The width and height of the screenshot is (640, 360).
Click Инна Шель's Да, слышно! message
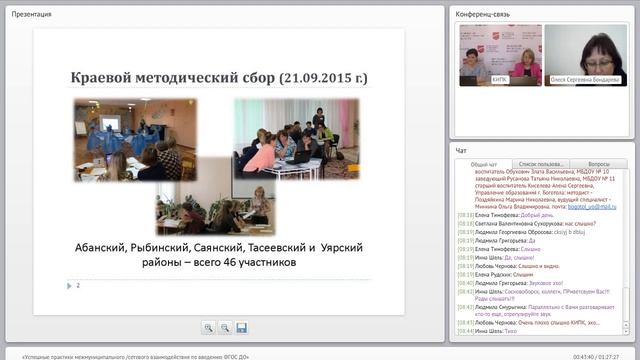(496, 258)
